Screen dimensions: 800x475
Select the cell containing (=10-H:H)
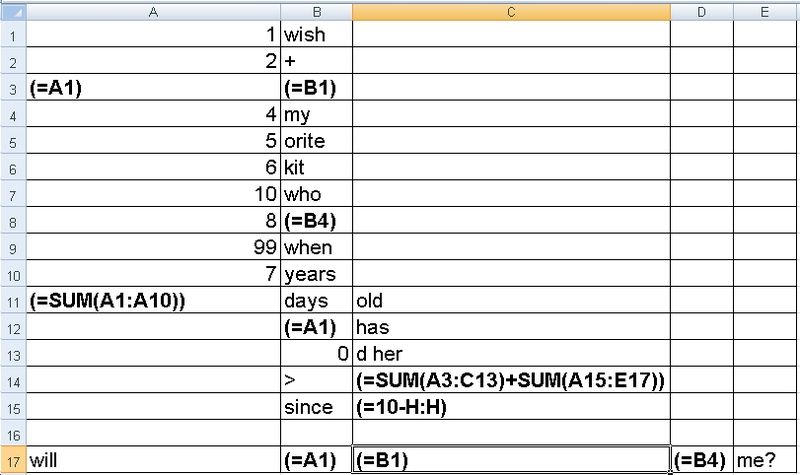[510, 405]
